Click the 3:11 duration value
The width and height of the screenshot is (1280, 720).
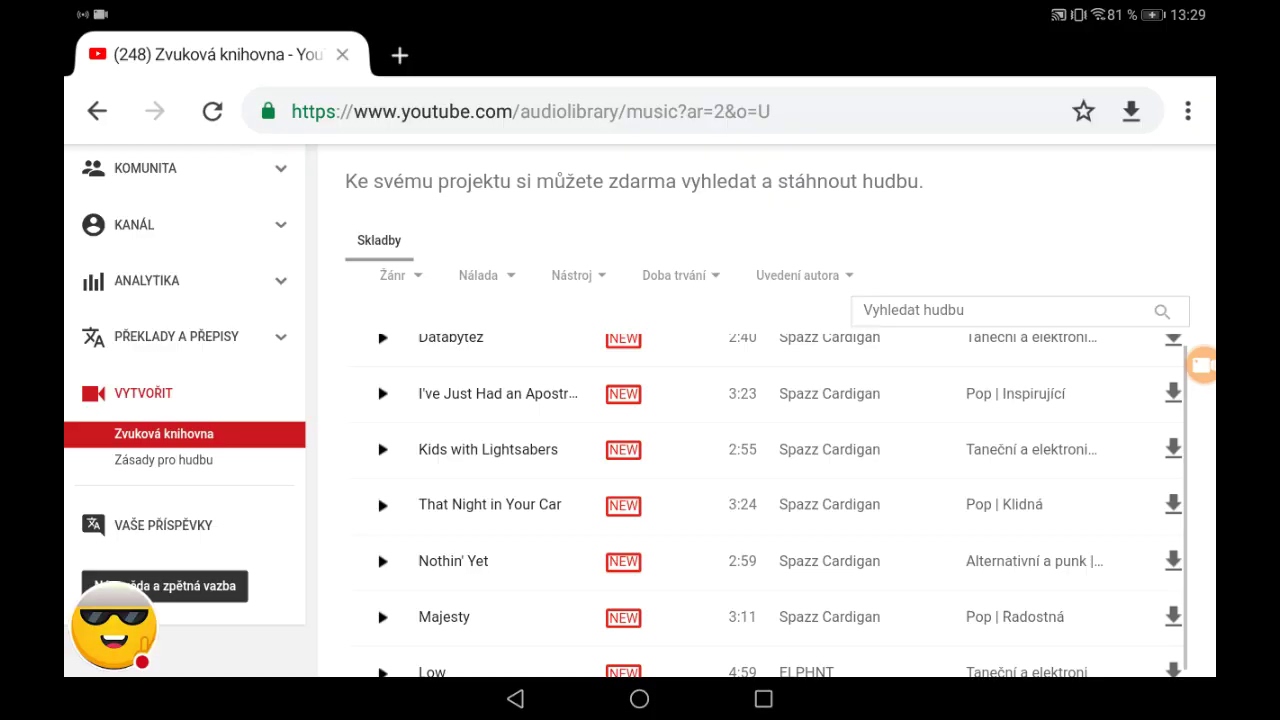742,617
